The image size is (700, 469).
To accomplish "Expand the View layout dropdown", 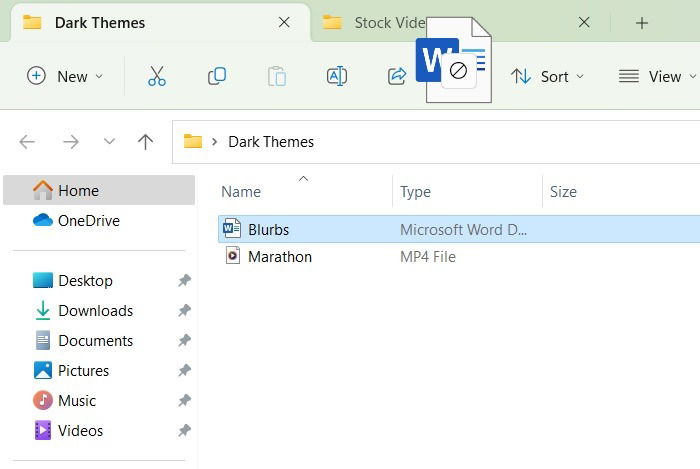I will tap(657, 76).
